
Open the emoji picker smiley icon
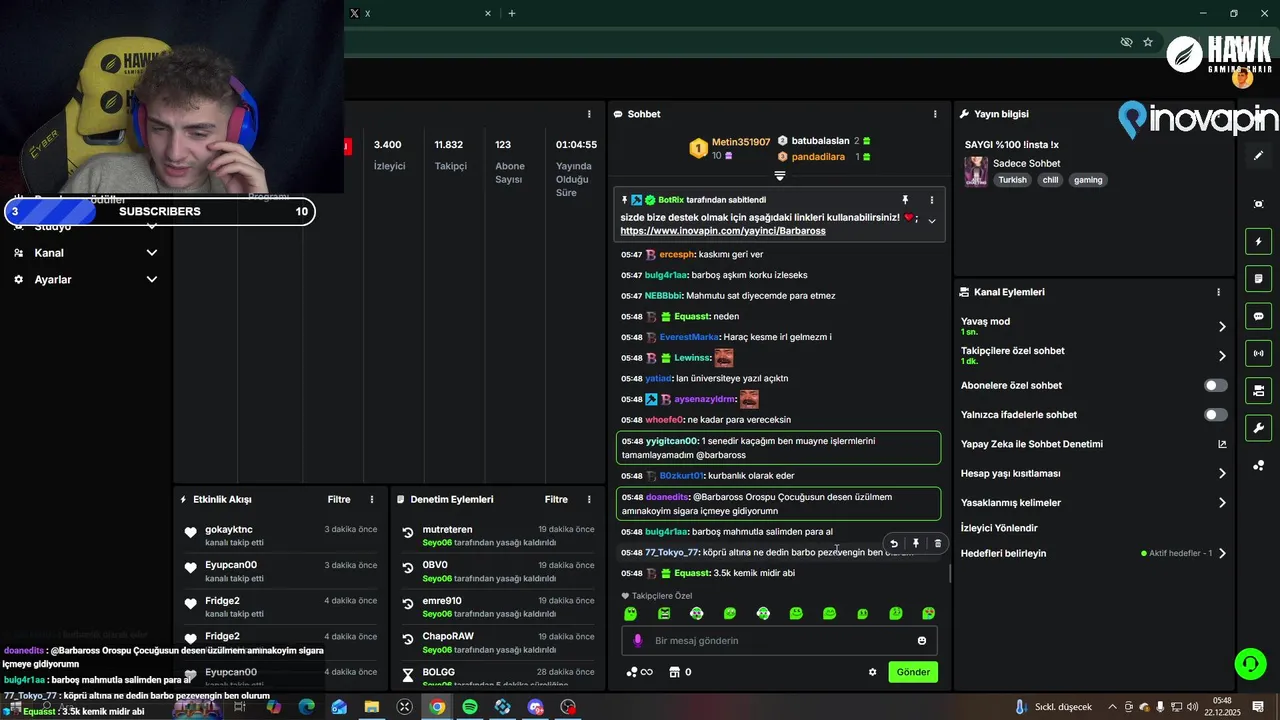click(x=922, y=640)
